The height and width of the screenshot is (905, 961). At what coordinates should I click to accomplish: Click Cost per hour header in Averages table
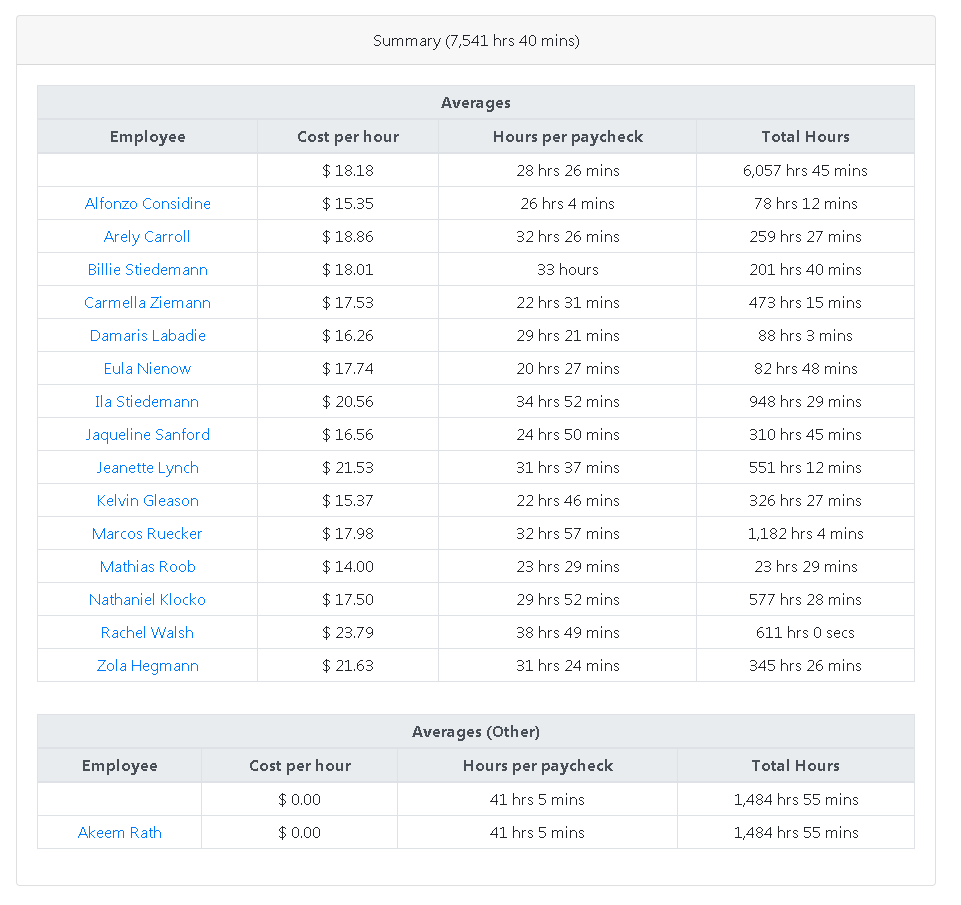point(348,137)
